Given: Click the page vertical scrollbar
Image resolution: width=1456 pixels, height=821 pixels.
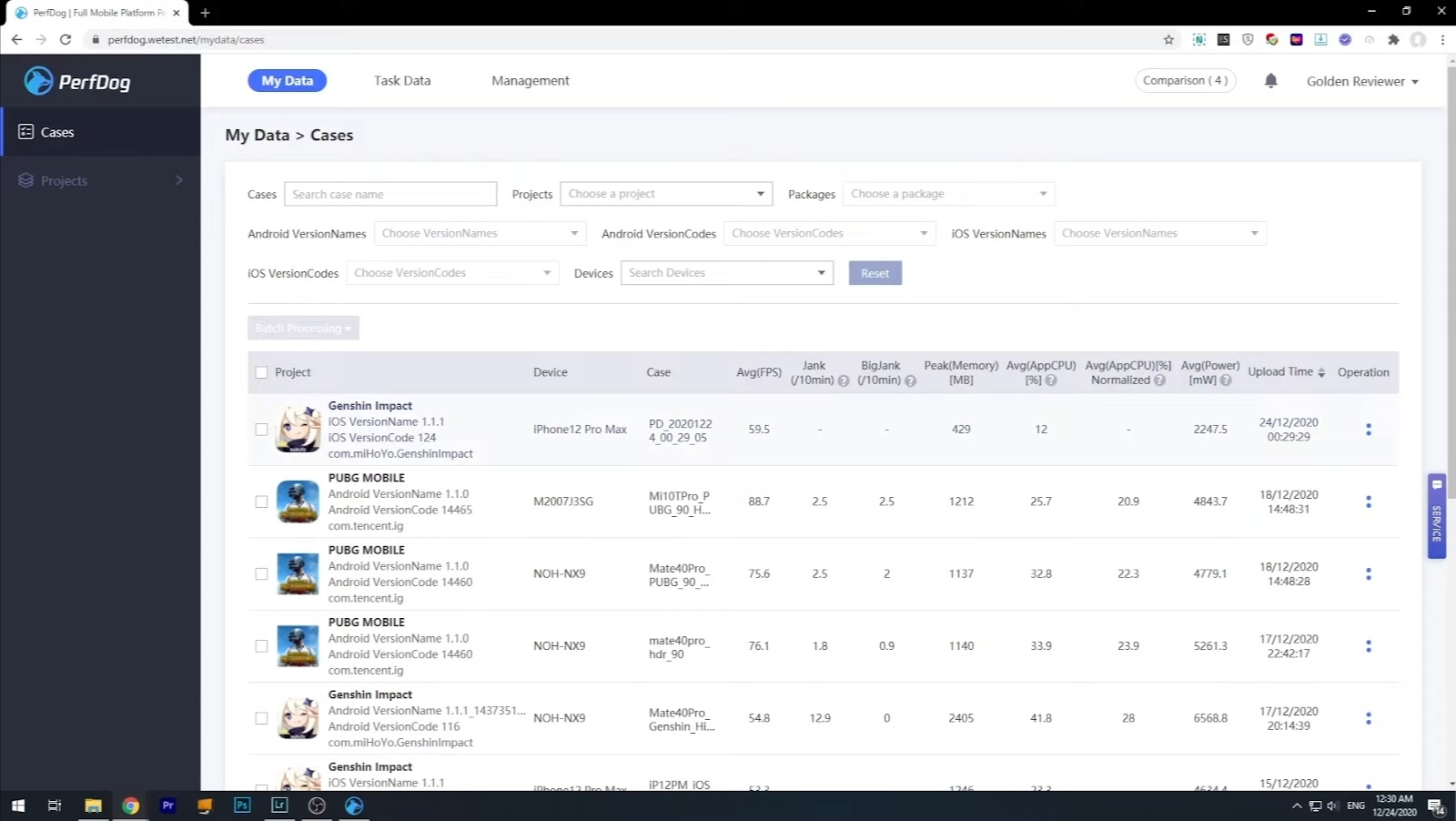Looking at the screenshot, I should pyautogui.click(x=1450, y=282).
